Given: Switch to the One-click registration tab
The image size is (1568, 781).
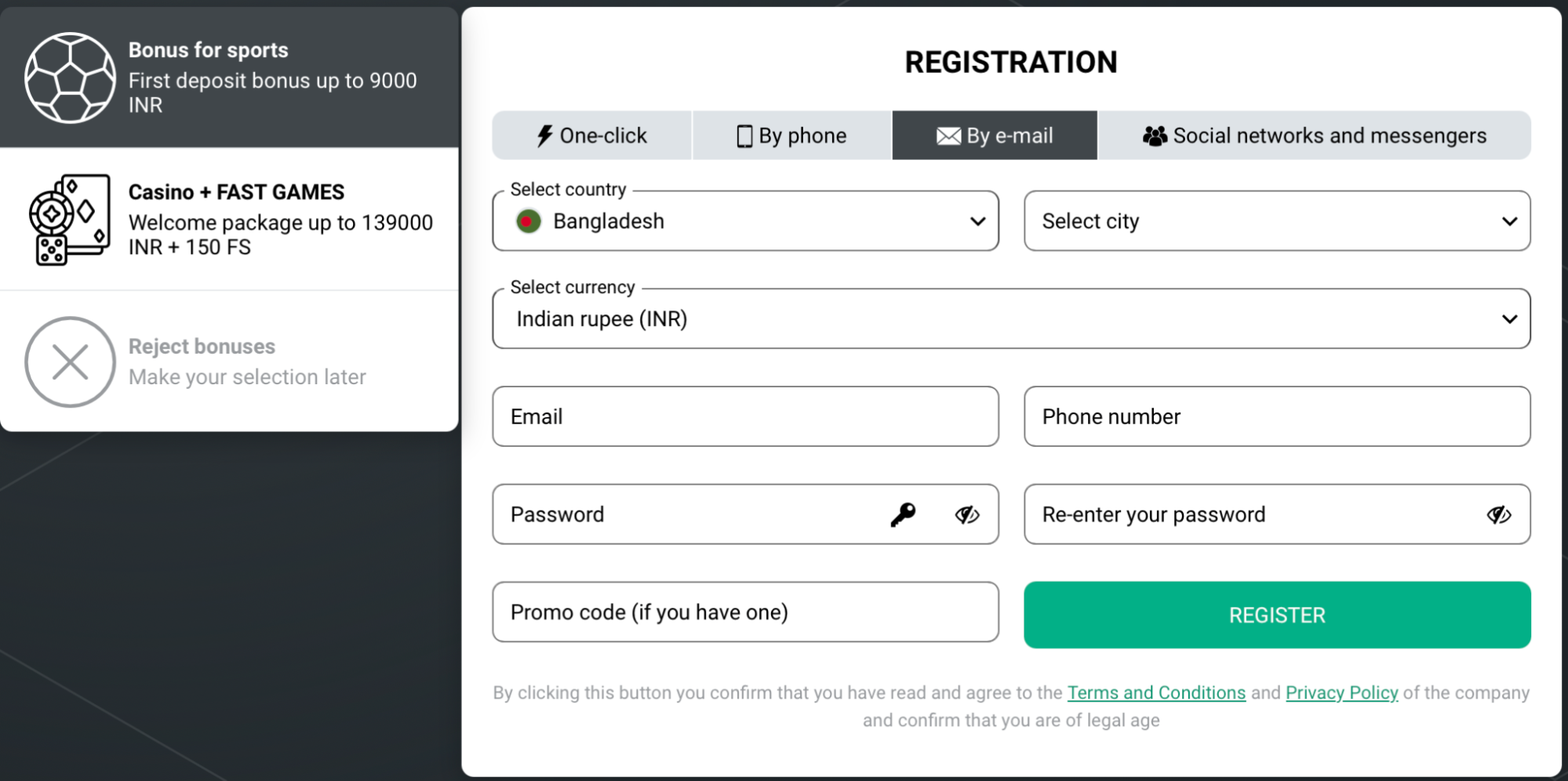Looking at the screenshot, I should pyautogui.click(x=592, y=136).
